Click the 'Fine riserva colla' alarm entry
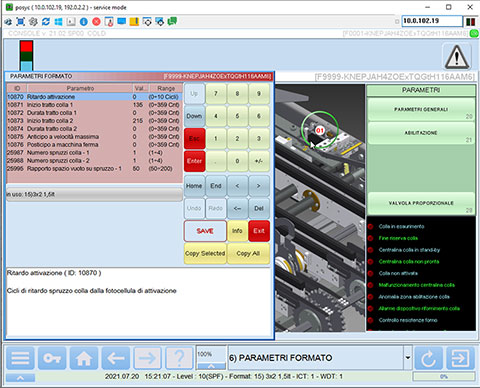This screenshot has width=480, height=388. [x=398, y=238]
